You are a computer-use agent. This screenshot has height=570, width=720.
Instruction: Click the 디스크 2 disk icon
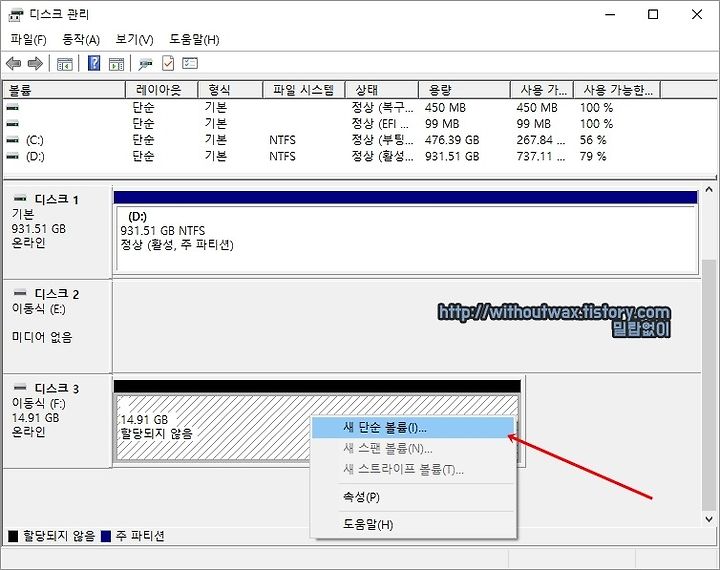point(20,293)
